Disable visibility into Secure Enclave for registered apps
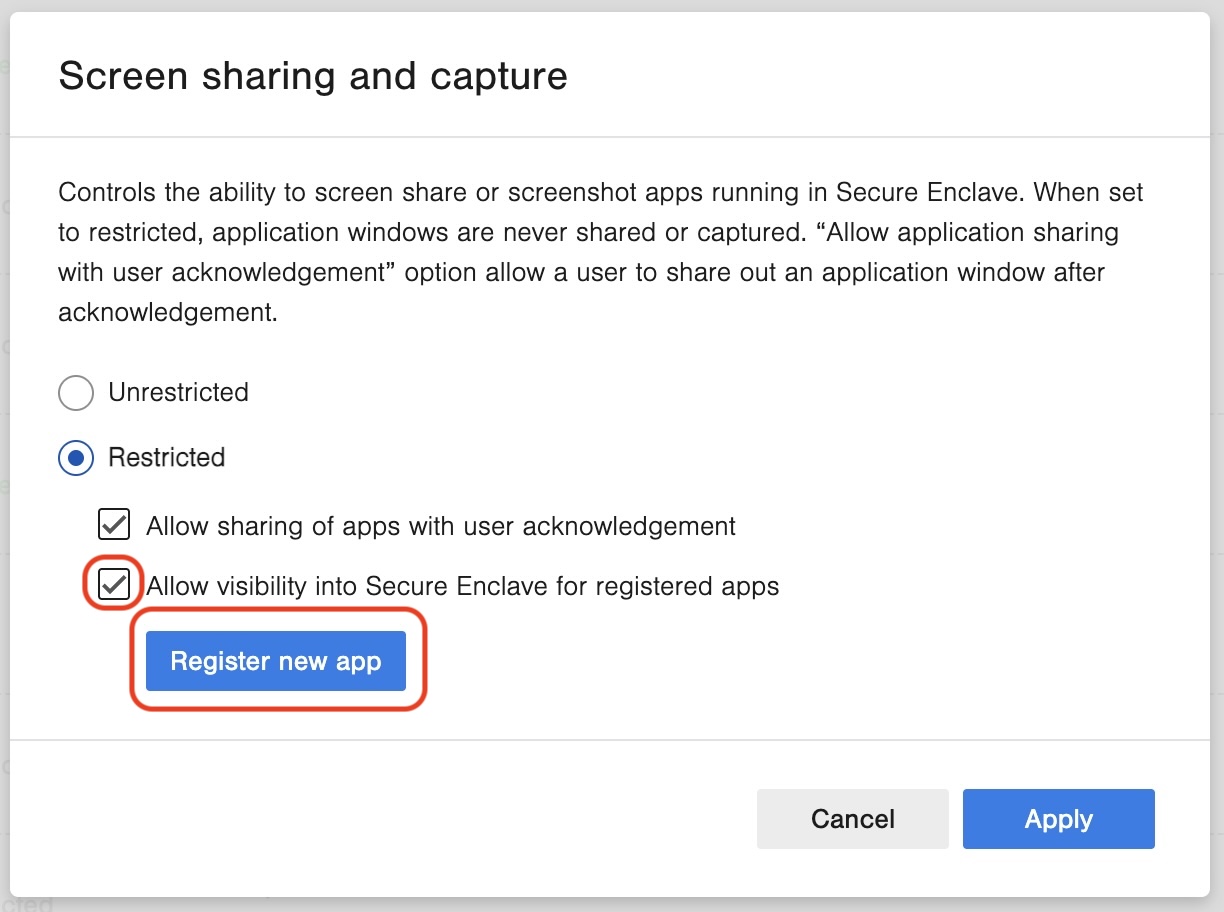Image resolution: width=1224 pixels, height=912 pixels. [x=113, y=584]
